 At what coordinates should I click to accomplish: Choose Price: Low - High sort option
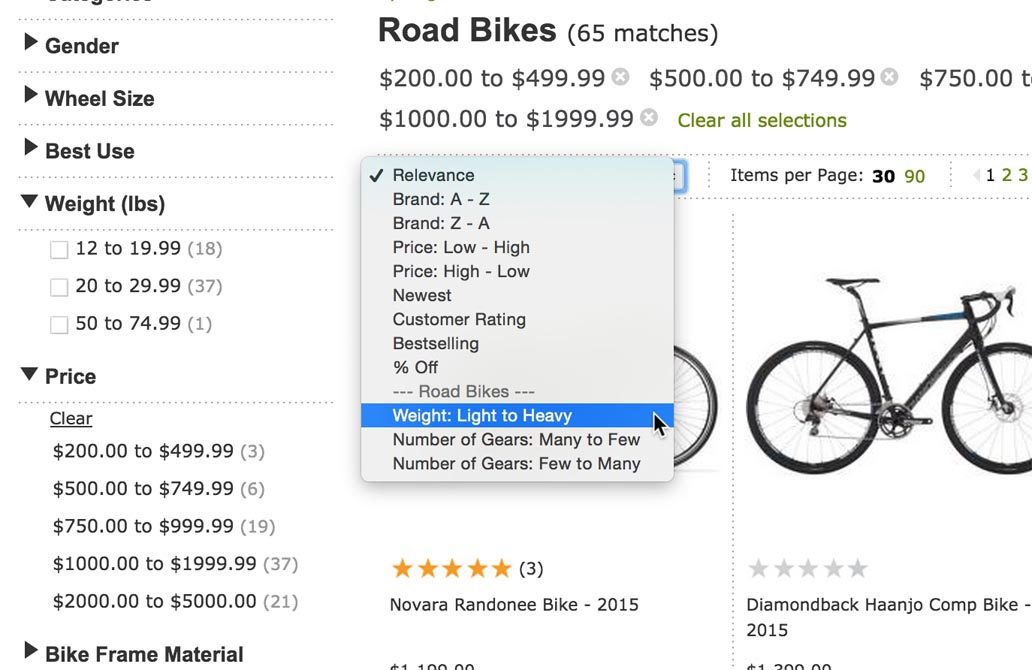pyautogui.click(x=461, y=247)
